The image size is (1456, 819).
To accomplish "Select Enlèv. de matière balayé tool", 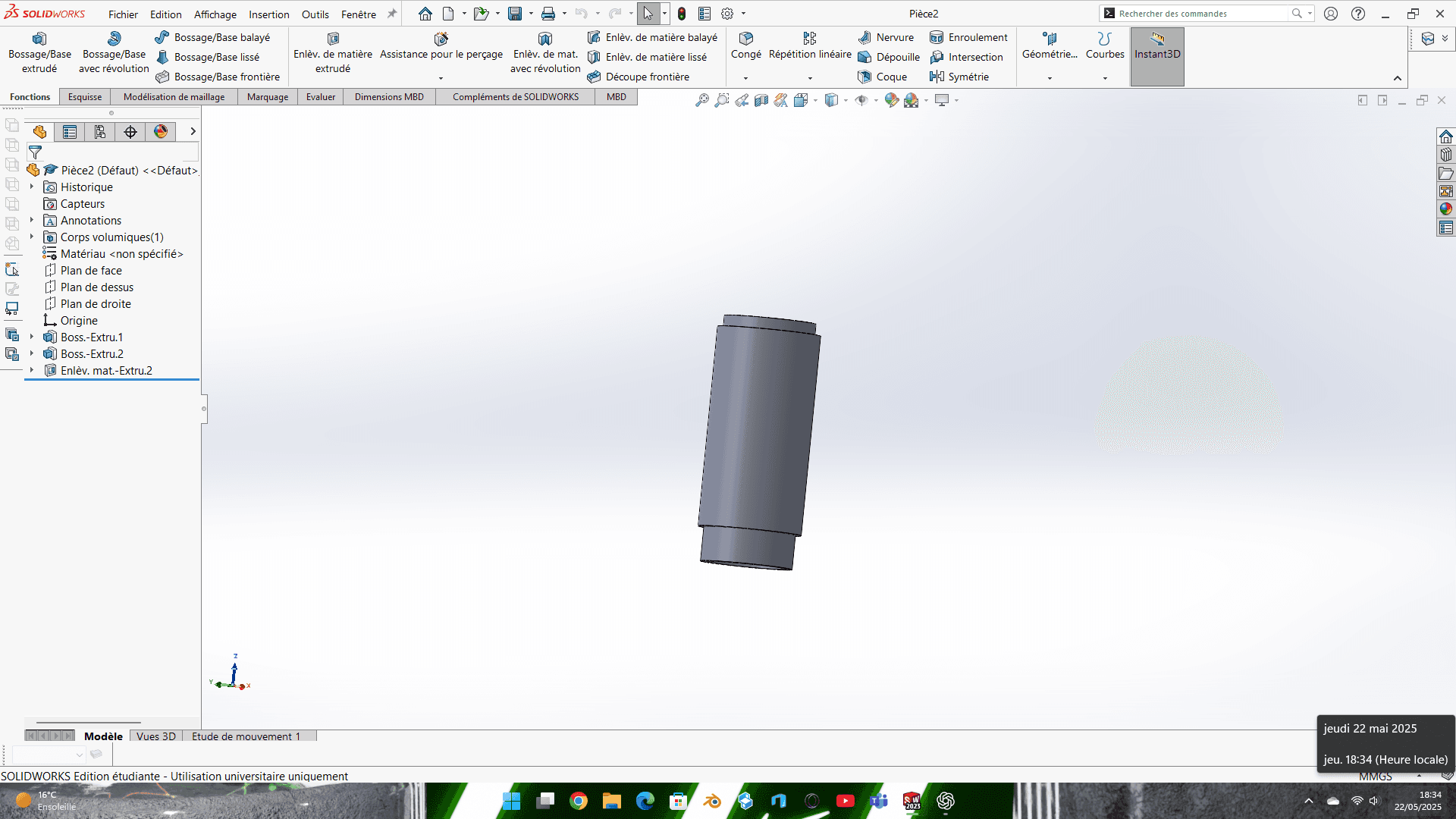I will [652, 37].
